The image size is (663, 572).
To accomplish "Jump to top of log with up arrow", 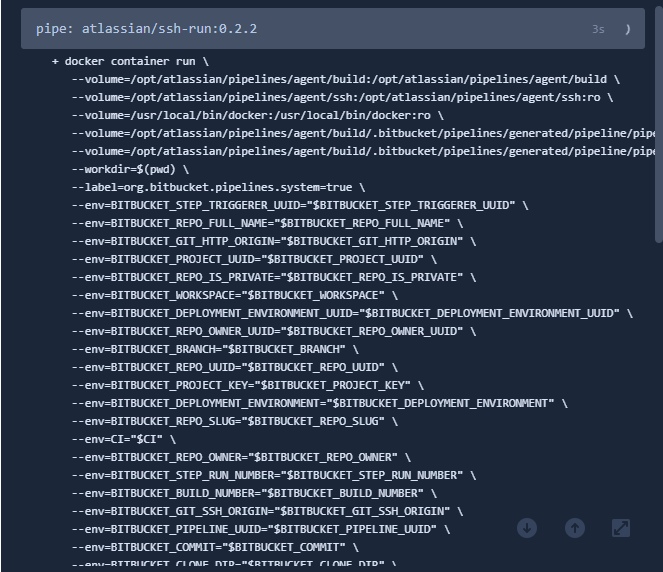I will [x=575, y=528].
